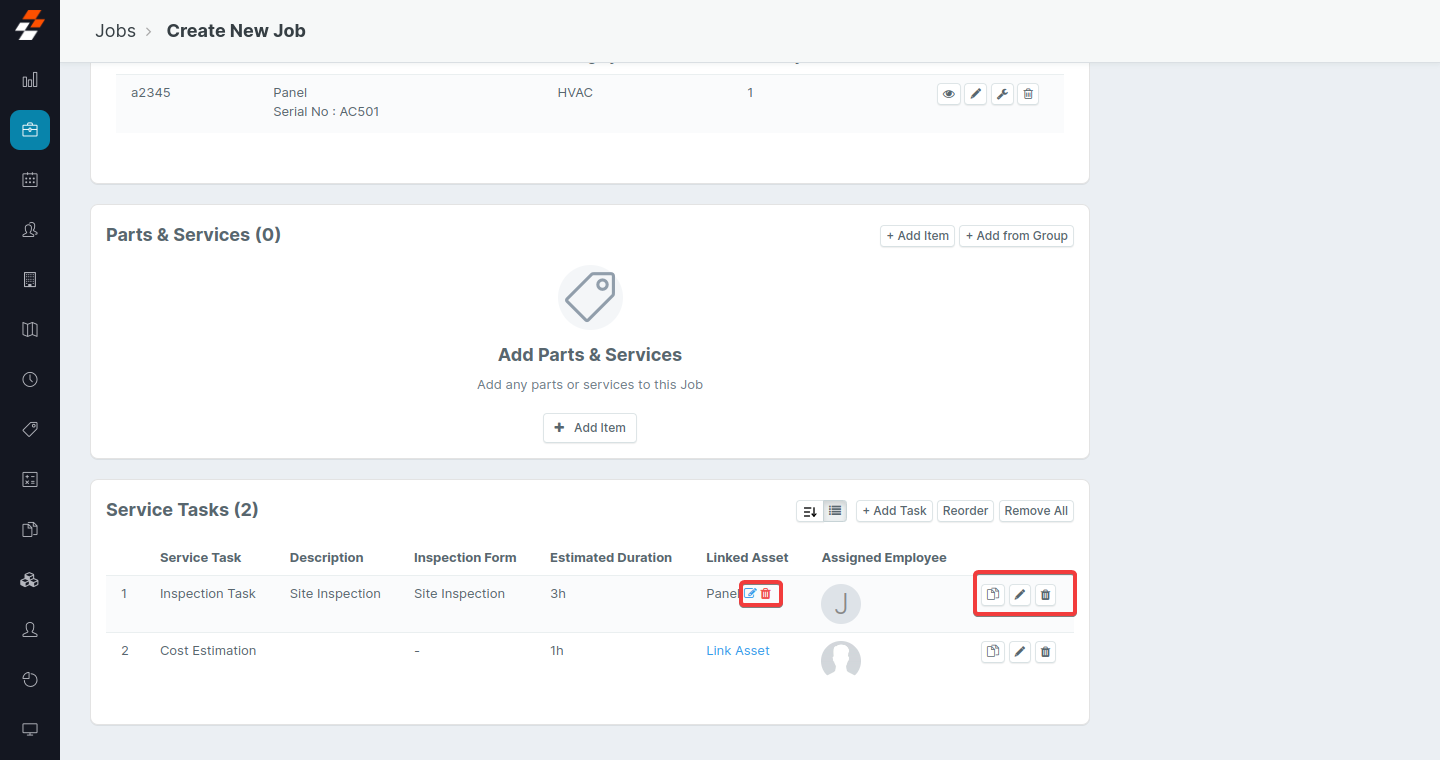Edit the linked Panel asset
The height and width of the screenshot is (760, 1440).
click(x=750, y=594)
